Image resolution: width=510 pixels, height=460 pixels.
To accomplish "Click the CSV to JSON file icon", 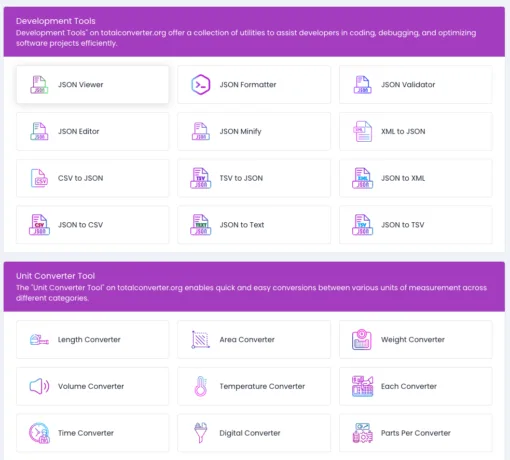I will click(x=39, y=178).
